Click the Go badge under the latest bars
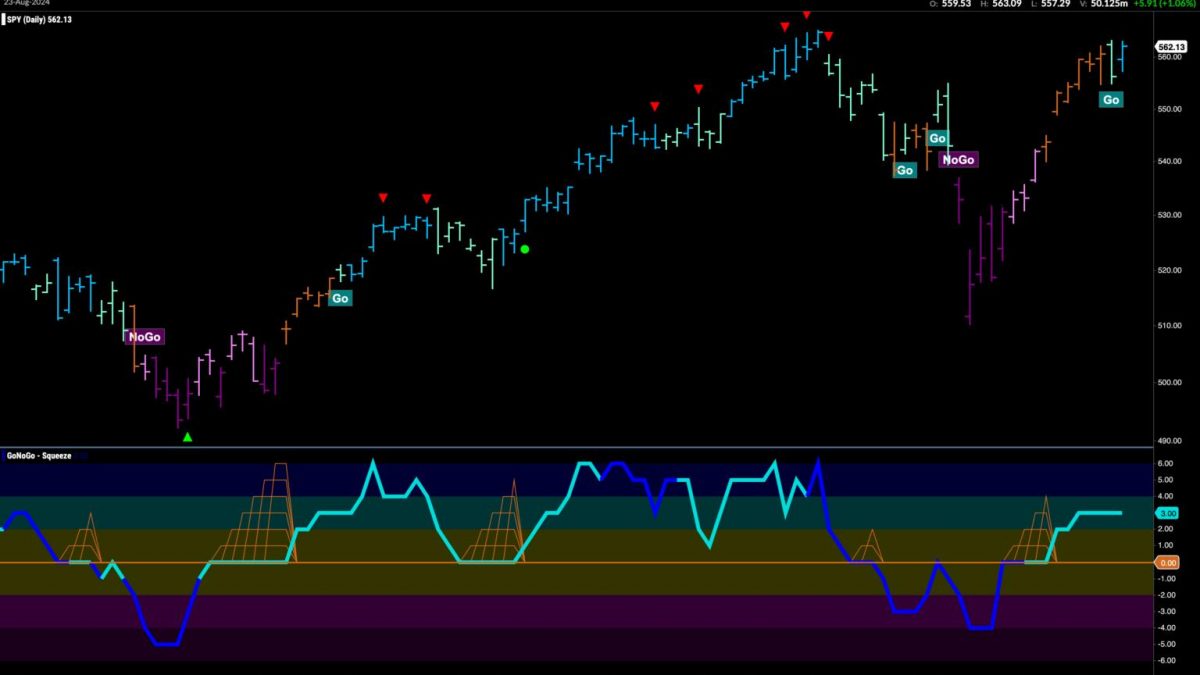Viewport: 1200px width, 675px height. click(x=1110, y=99)
